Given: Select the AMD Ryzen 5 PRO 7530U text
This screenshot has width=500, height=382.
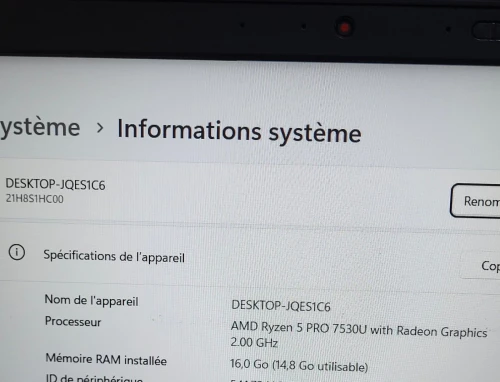Looking at the screenshot, I should [299, 328].
